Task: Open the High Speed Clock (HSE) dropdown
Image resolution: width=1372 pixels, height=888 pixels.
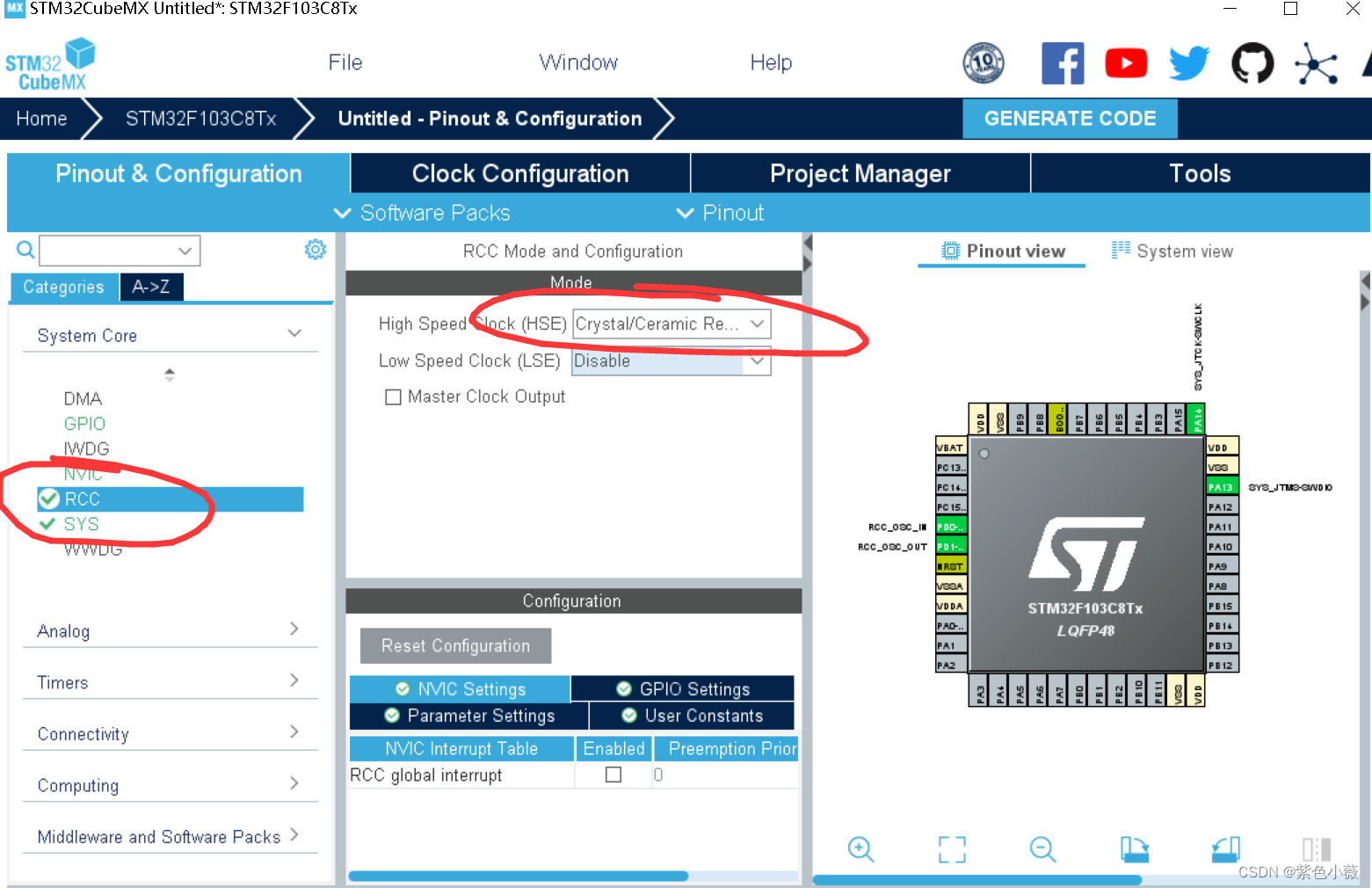Action: pos(757,324)
